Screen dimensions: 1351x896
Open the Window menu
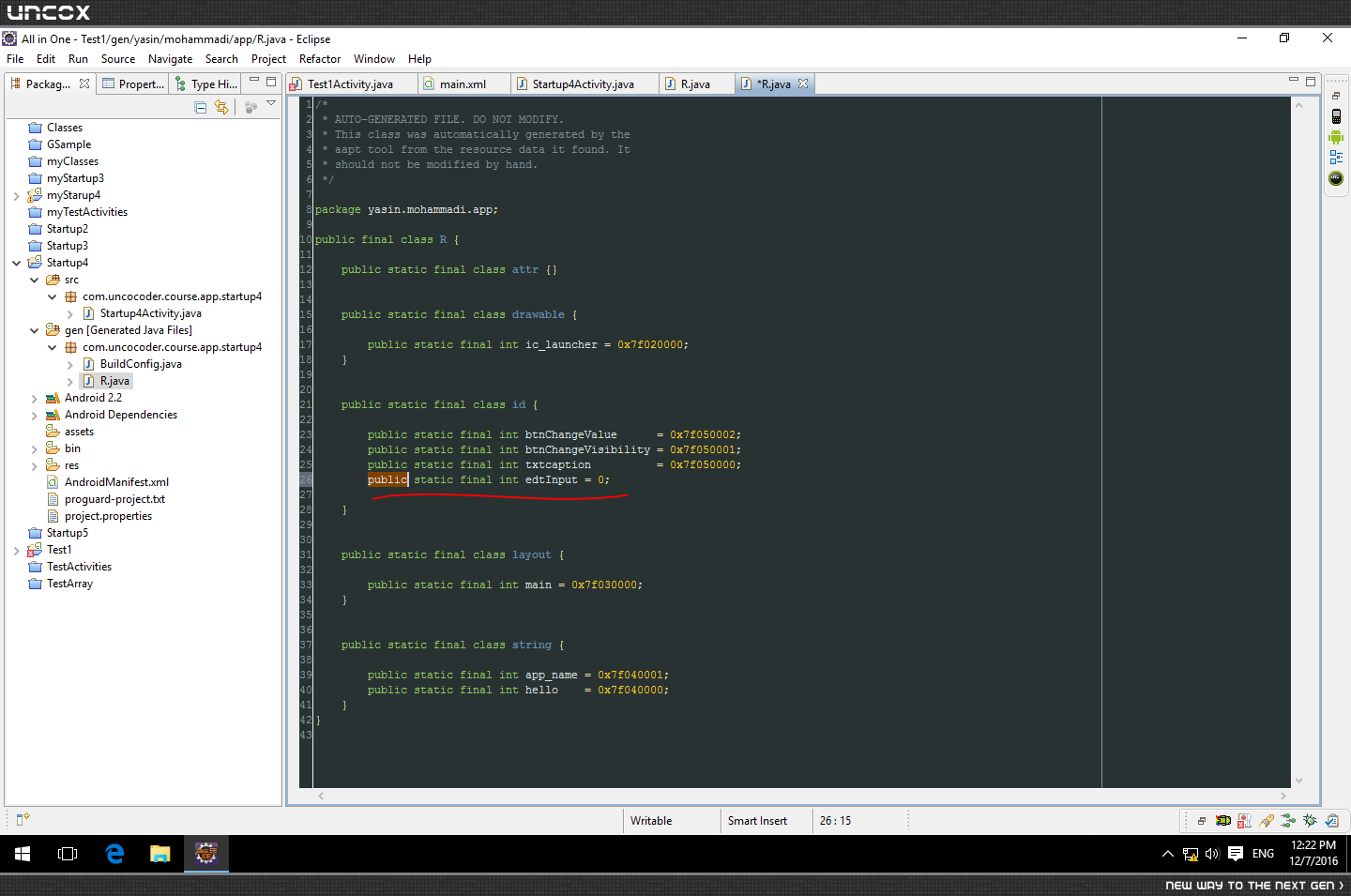tap(374, 59)
